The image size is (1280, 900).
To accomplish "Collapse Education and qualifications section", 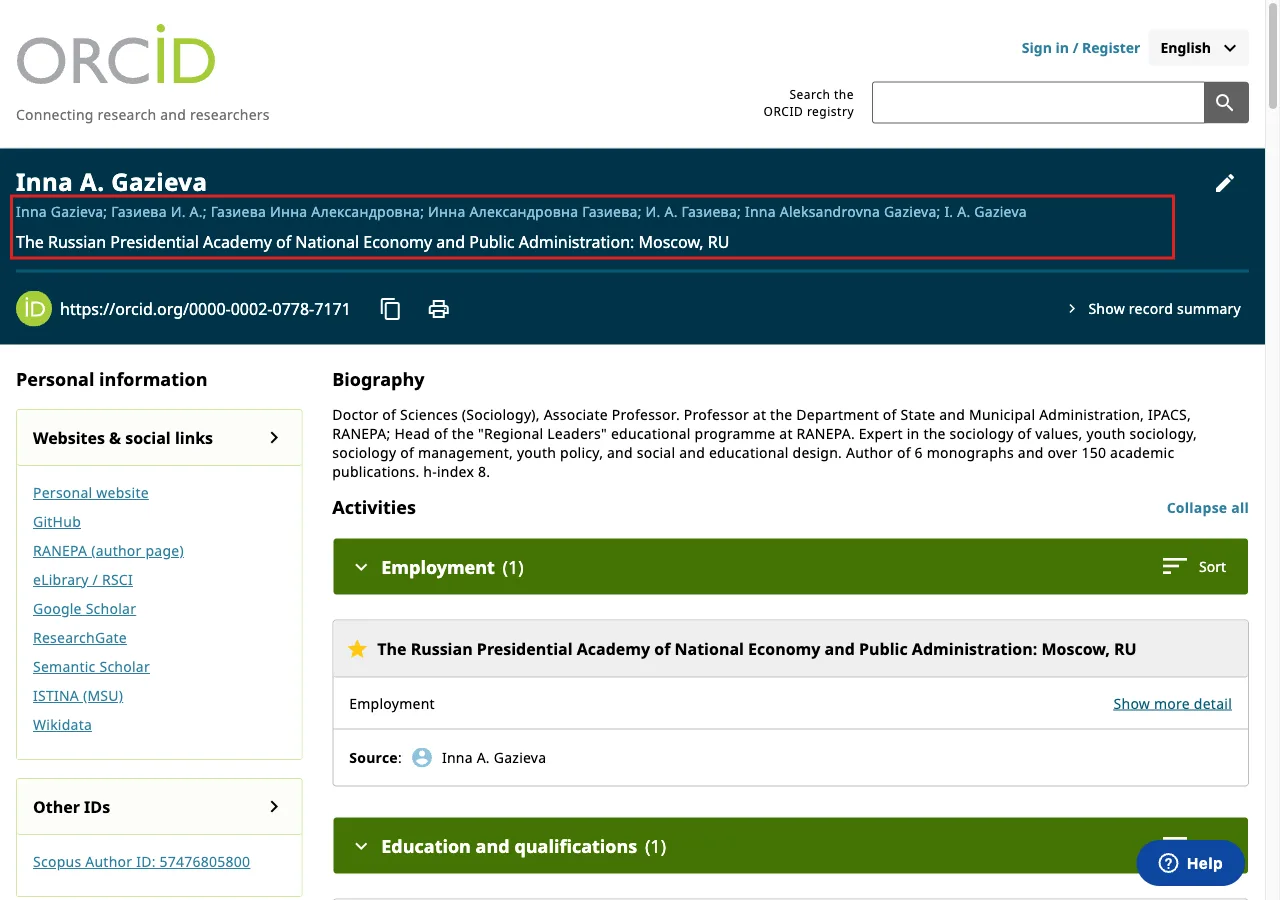I will (x=361, y=846).
